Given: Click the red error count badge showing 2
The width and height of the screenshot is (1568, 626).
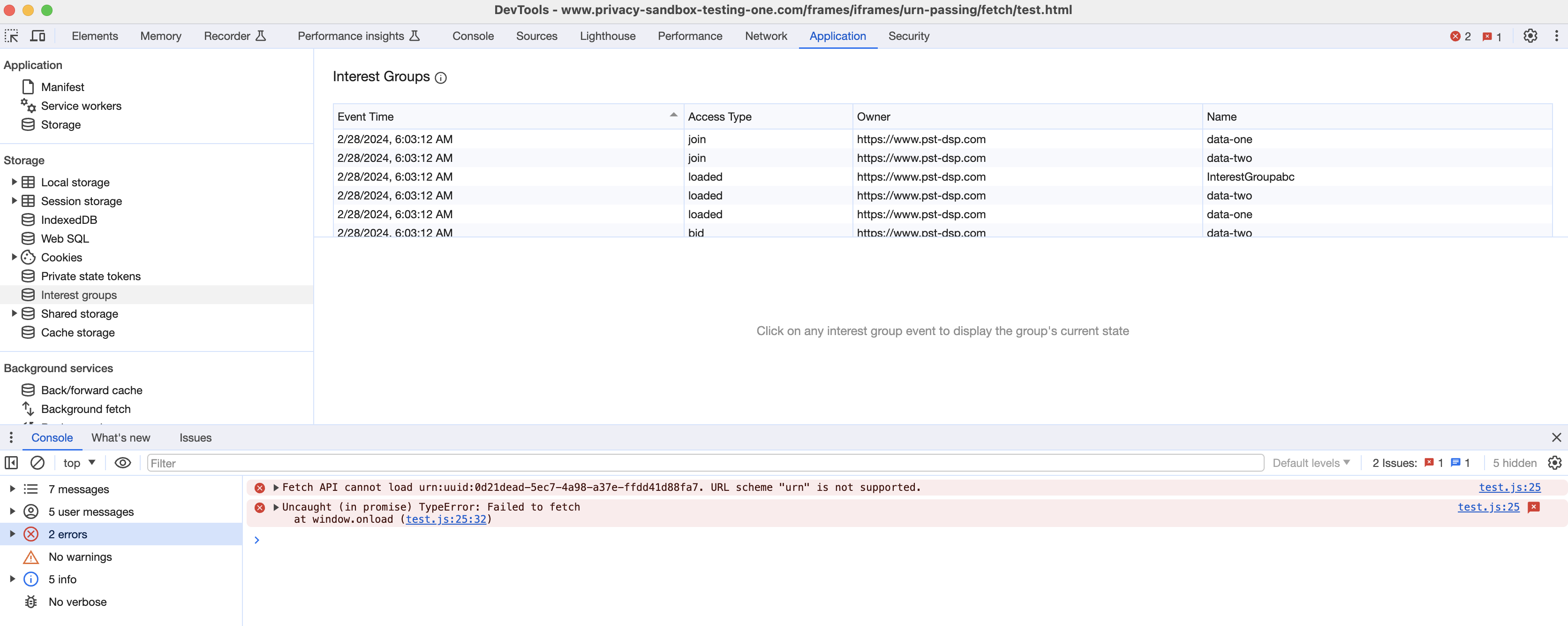Looking at the screenshot, I should pyautogui.click(x=1460, y=37).
